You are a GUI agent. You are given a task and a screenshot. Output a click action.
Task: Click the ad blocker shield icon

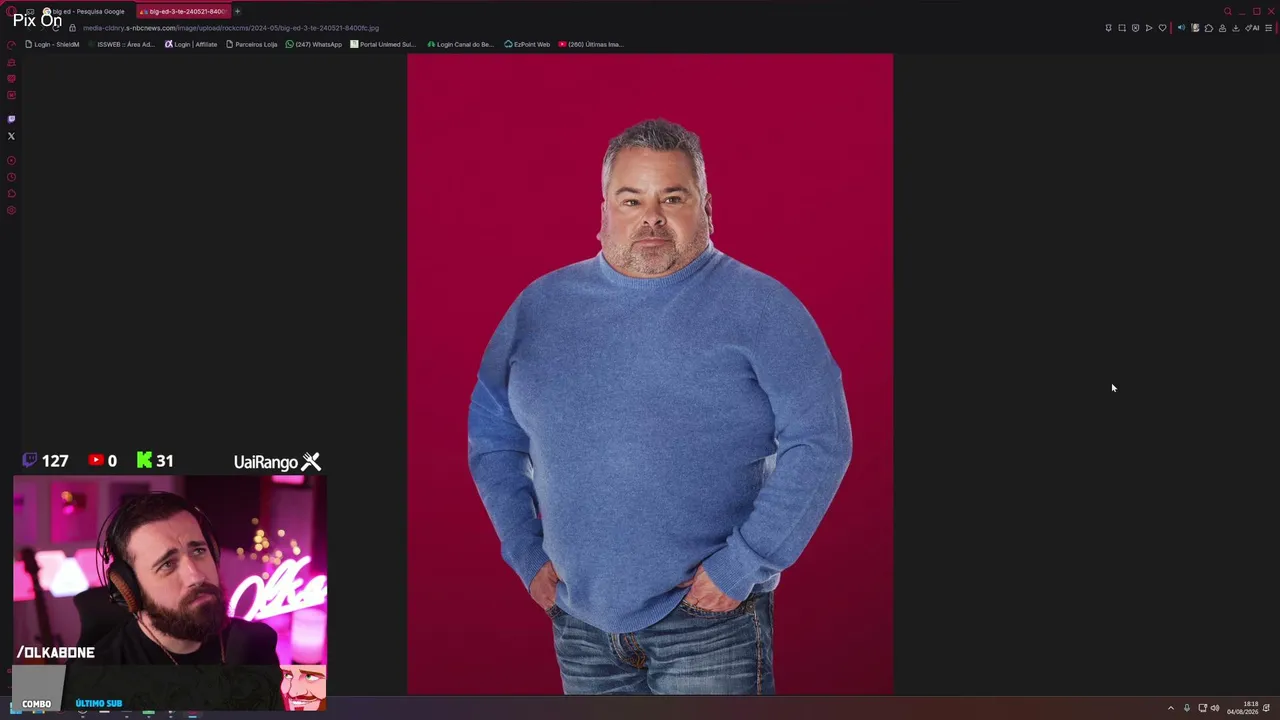1135,28
